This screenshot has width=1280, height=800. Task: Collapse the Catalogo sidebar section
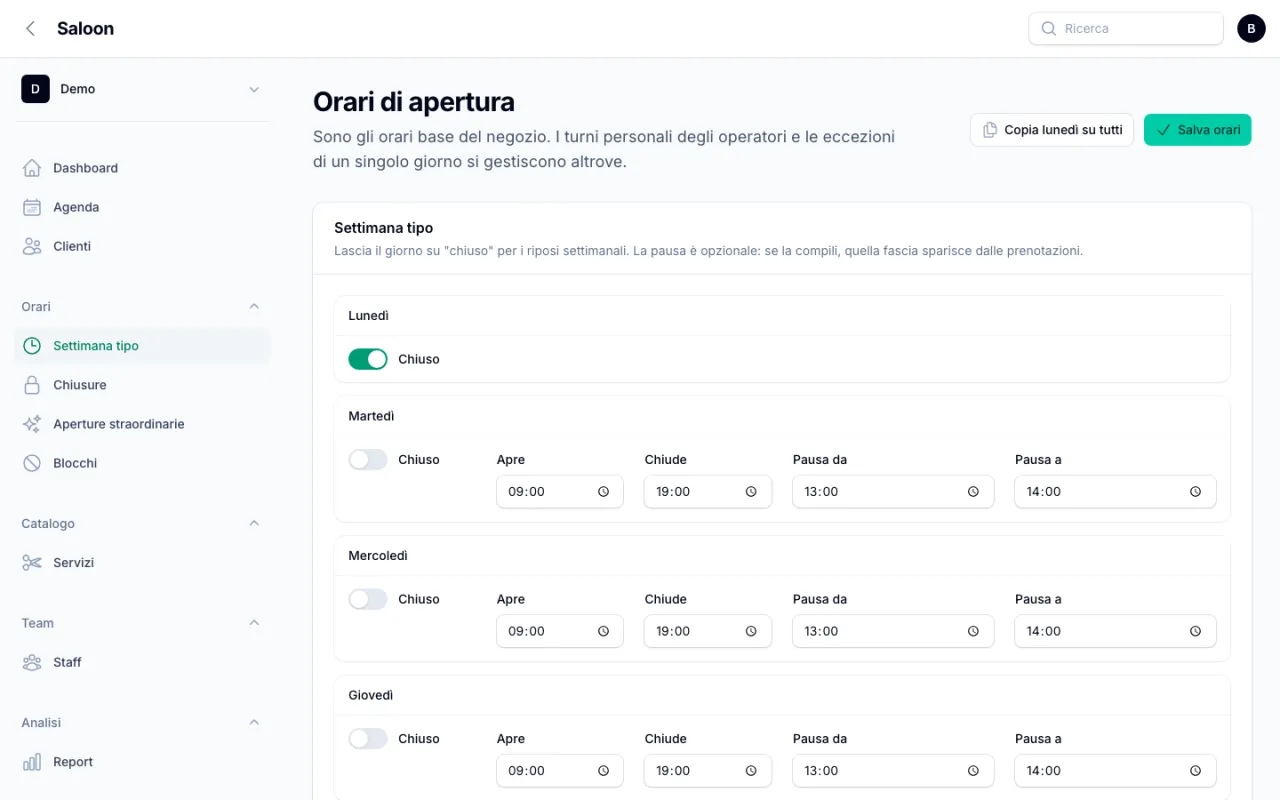click(254, 524)
